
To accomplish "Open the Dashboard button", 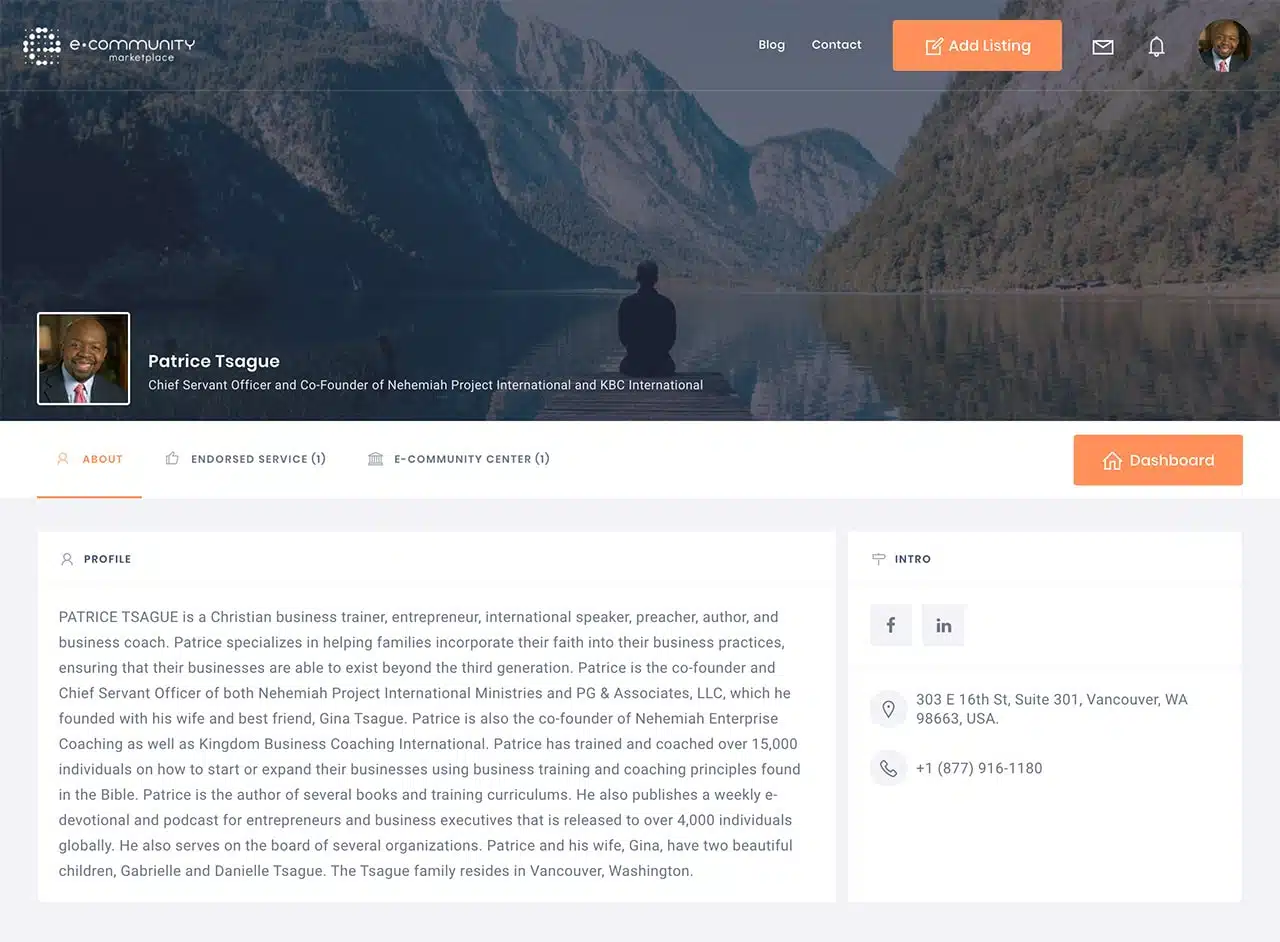I will click(x=1158, y=460).
